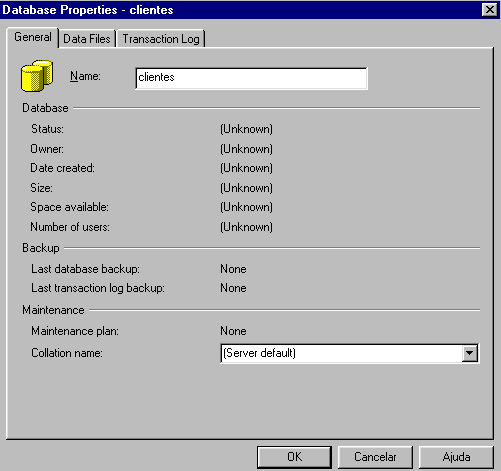The width and height of the screenshot is (501, 471).
Task: Switch to the Data Files tab
Action: coord(87,39)
